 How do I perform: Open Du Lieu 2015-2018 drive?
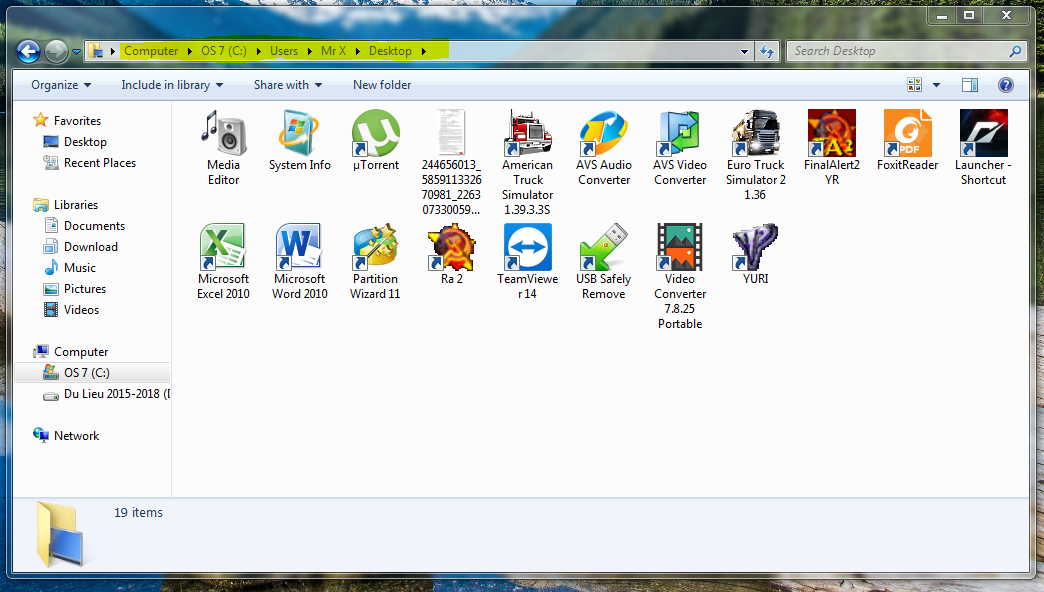107,394
